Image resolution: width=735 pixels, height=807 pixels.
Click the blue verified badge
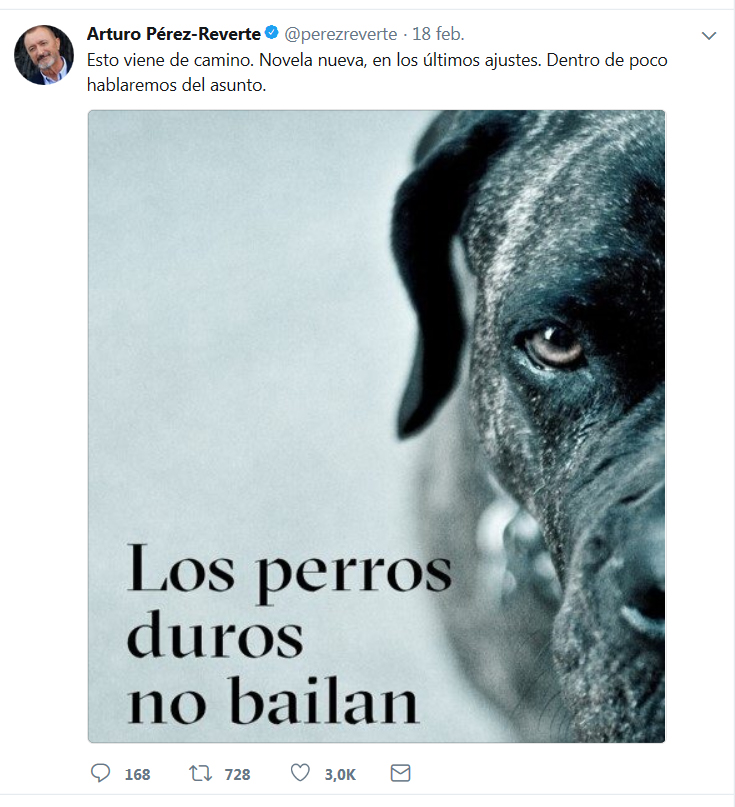pyautogui.click(x=272, y=33)
